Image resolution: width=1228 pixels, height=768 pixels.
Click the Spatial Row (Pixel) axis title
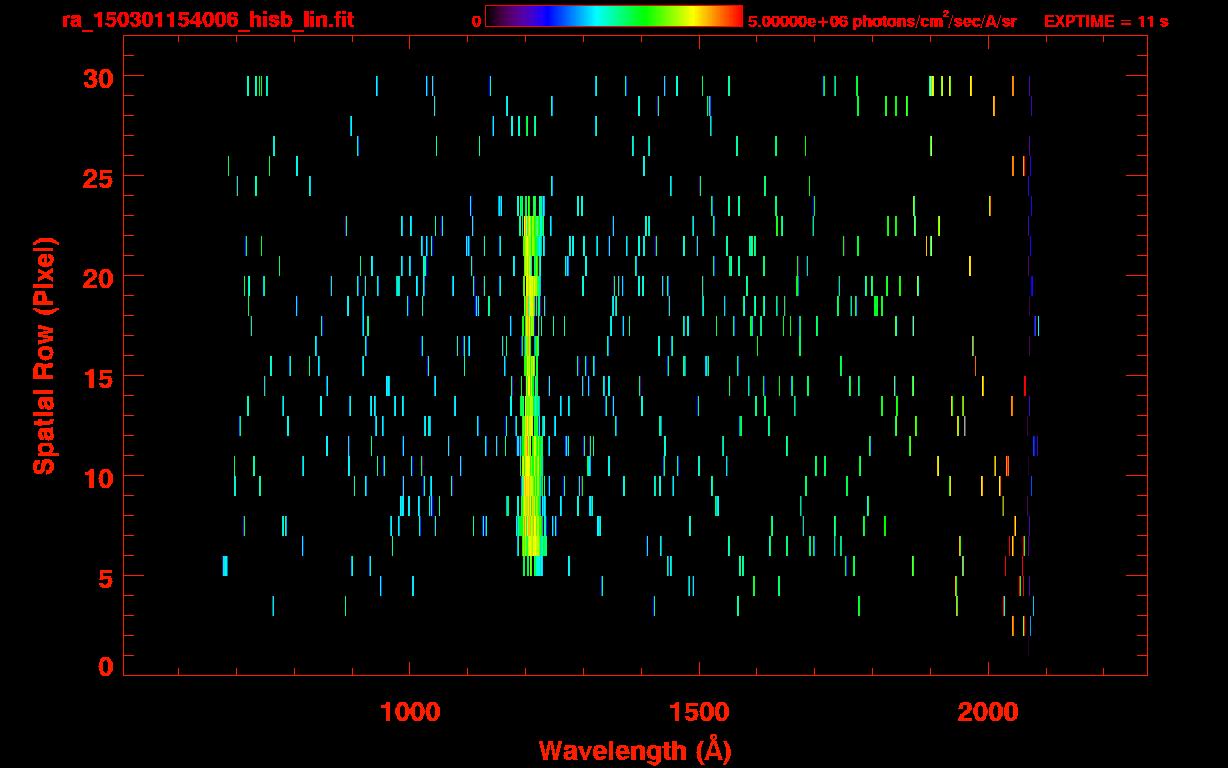coord(44,356)
